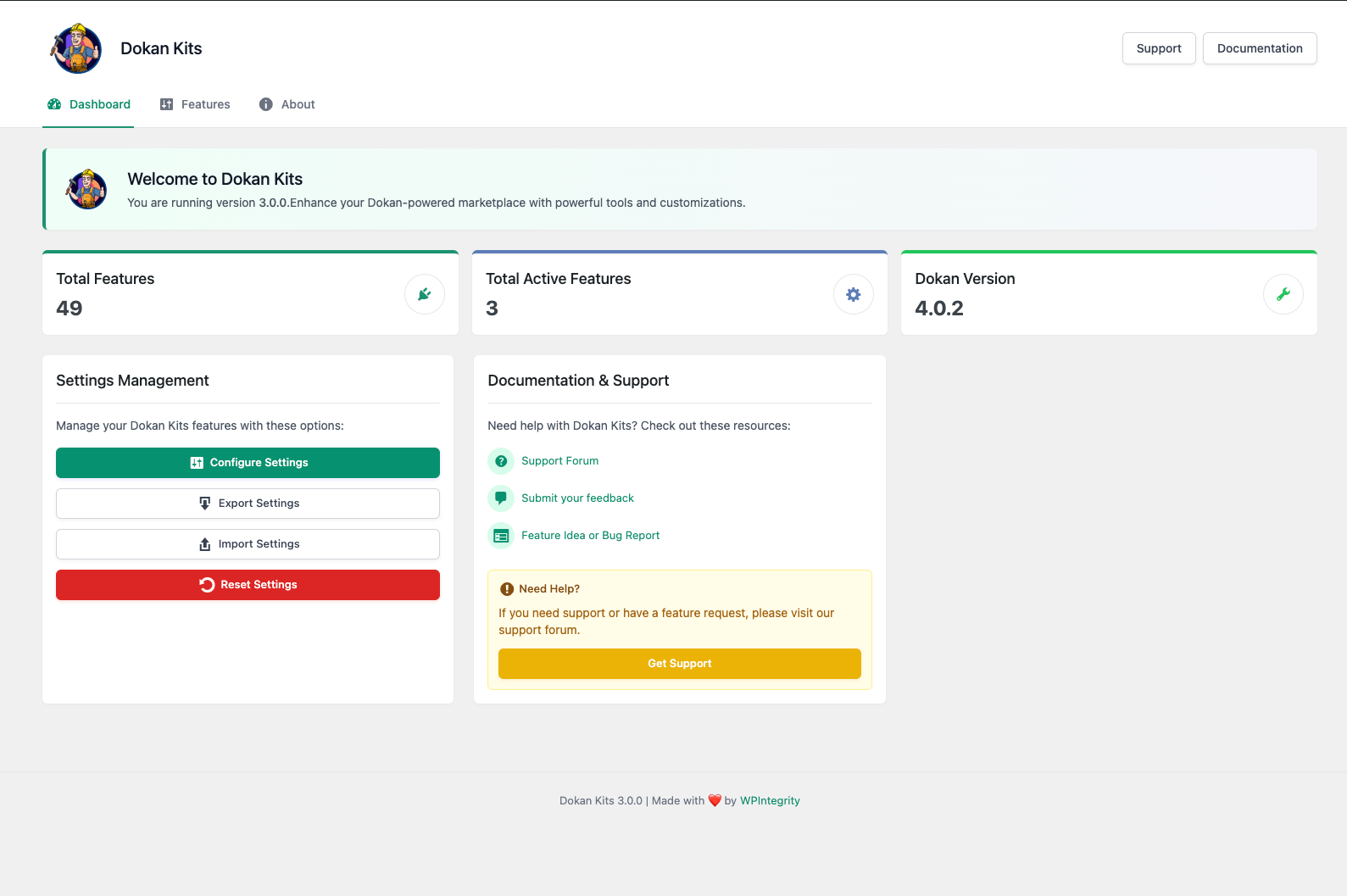
Task: Click the mascot icon in the Welcome banner
Action: point(86,189)
